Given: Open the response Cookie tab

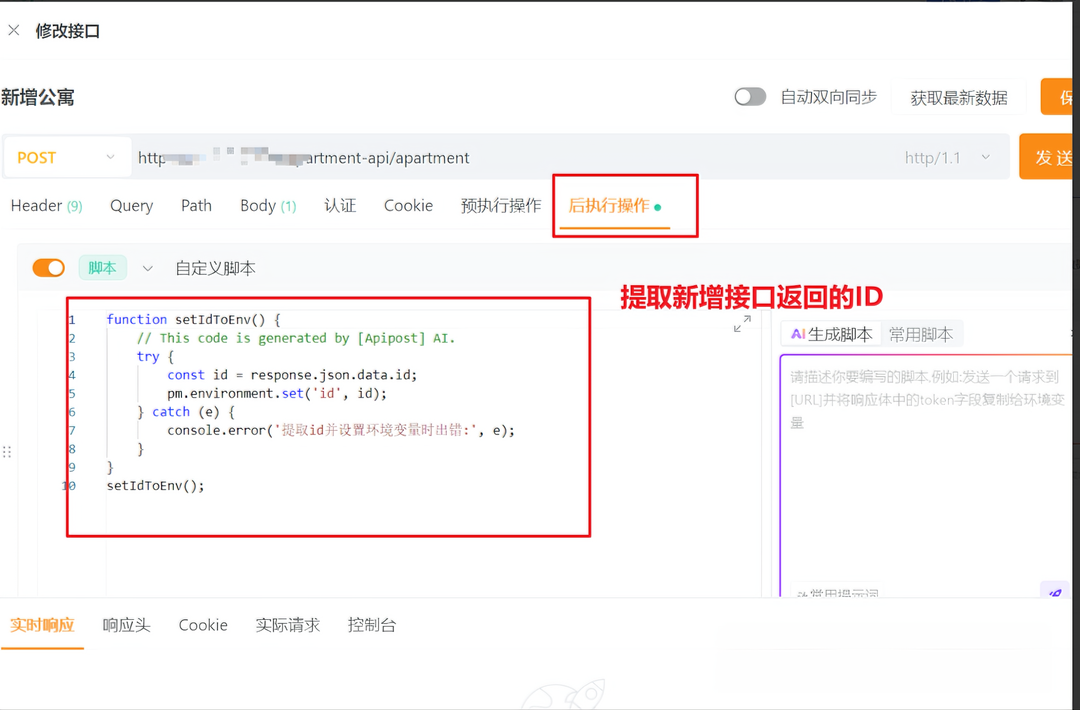Looking at the screenshot, I should pos(203,625).
